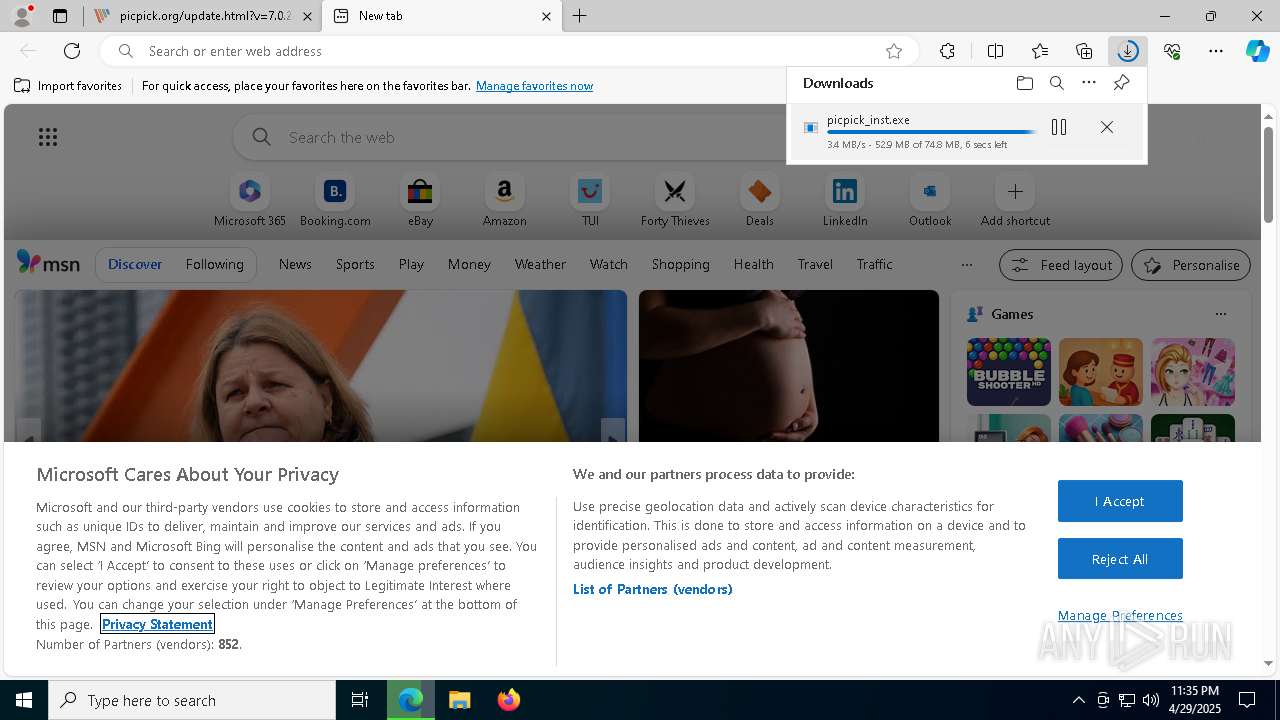Open Booking.com shortcut
Viewport: 1280px width, 720px height.
pos(335,201)
